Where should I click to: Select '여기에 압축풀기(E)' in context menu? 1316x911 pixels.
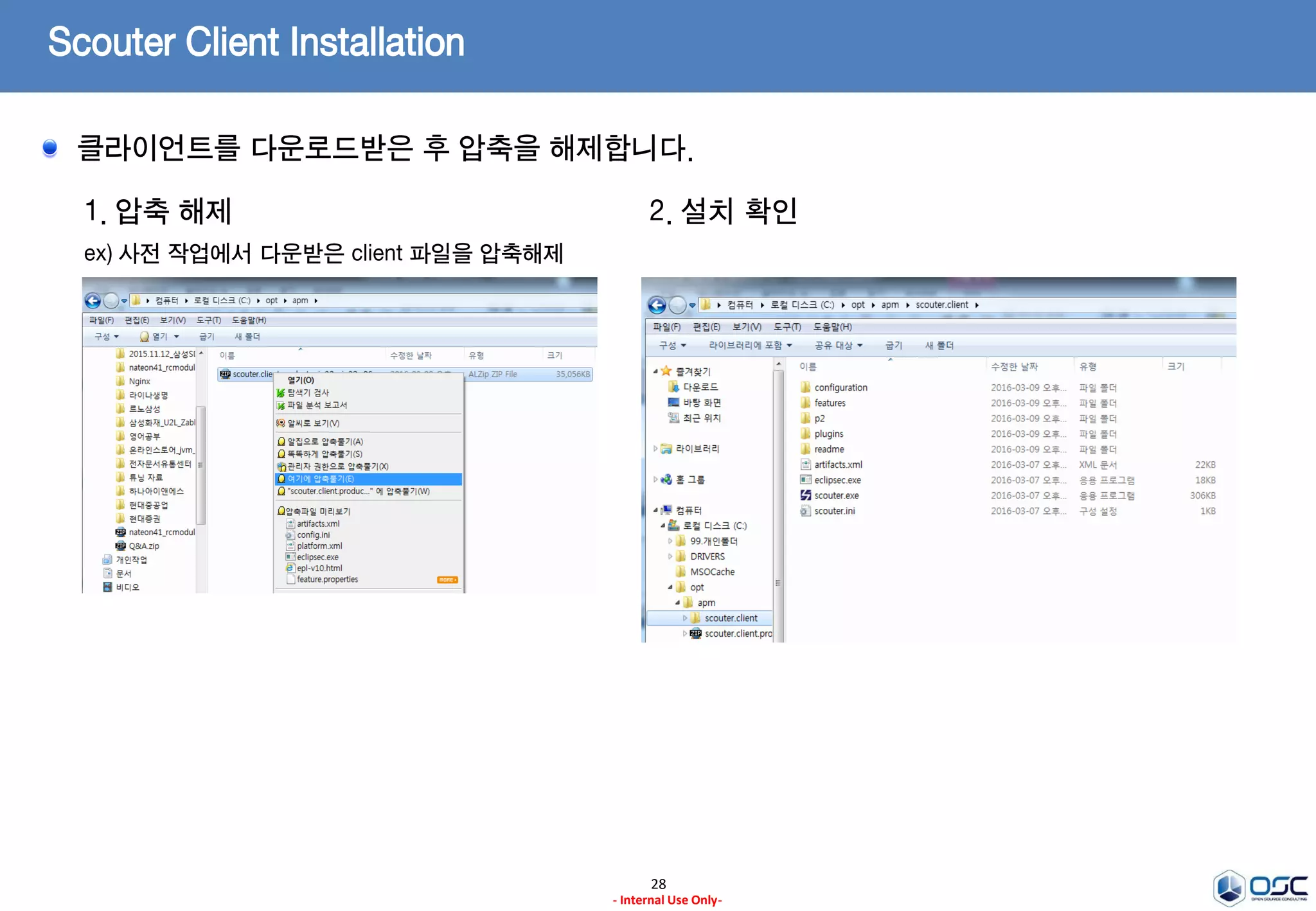point(321,479)
